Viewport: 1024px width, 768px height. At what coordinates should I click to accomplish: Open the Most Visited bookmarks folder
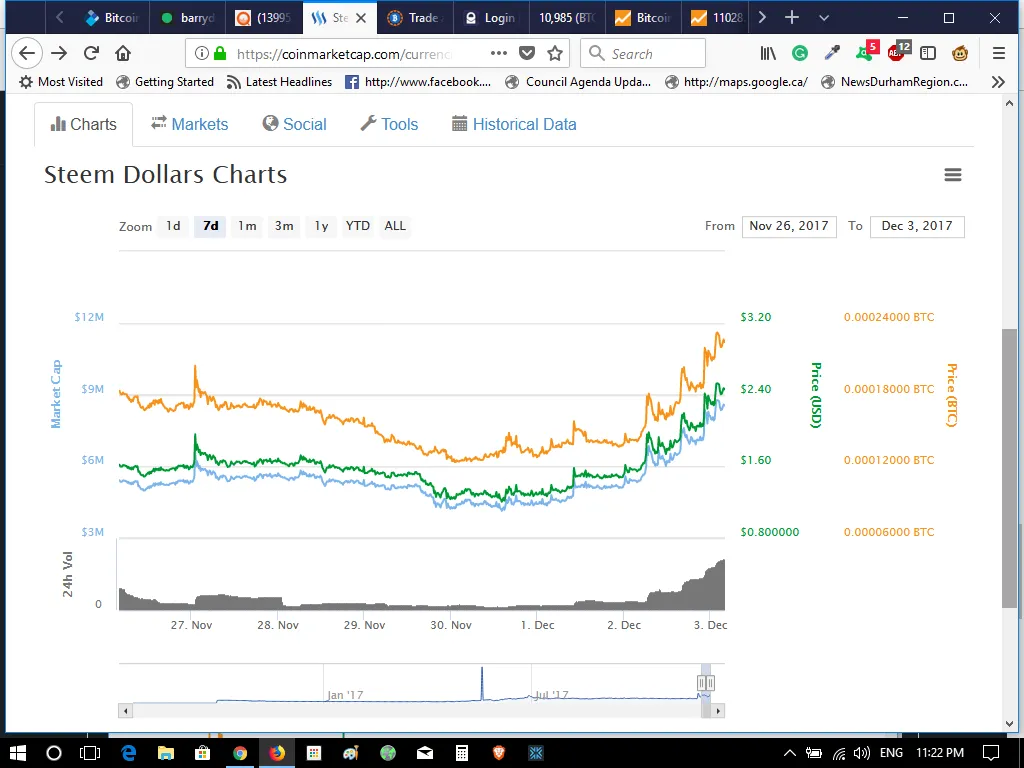click(x=61, y=82)
